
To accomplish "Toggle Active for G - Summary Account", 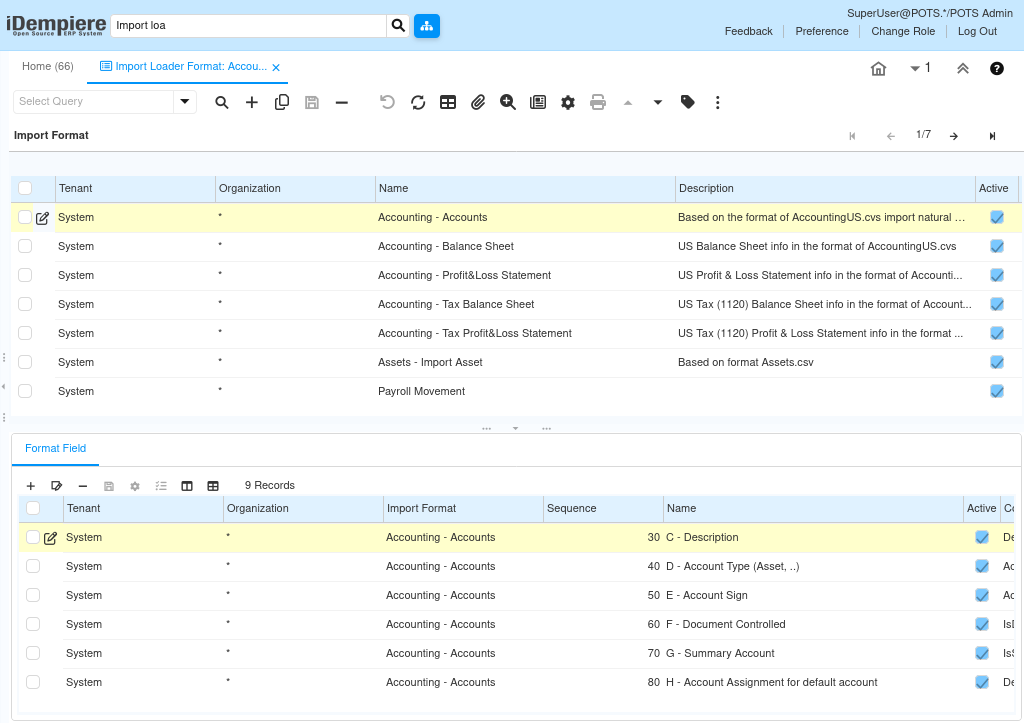I will point(982,653).
